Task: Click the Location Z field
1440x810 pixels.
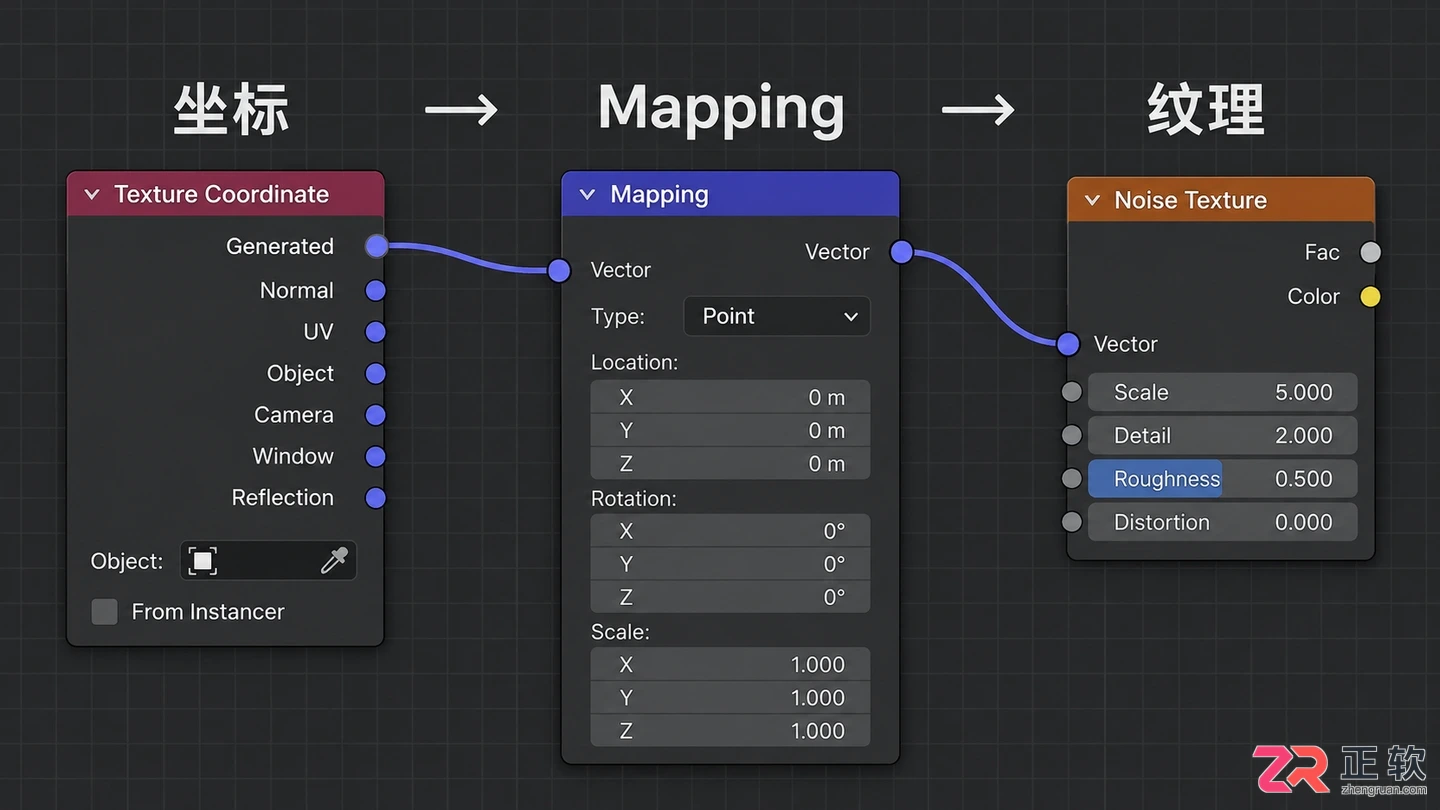Action: [730, 464]
